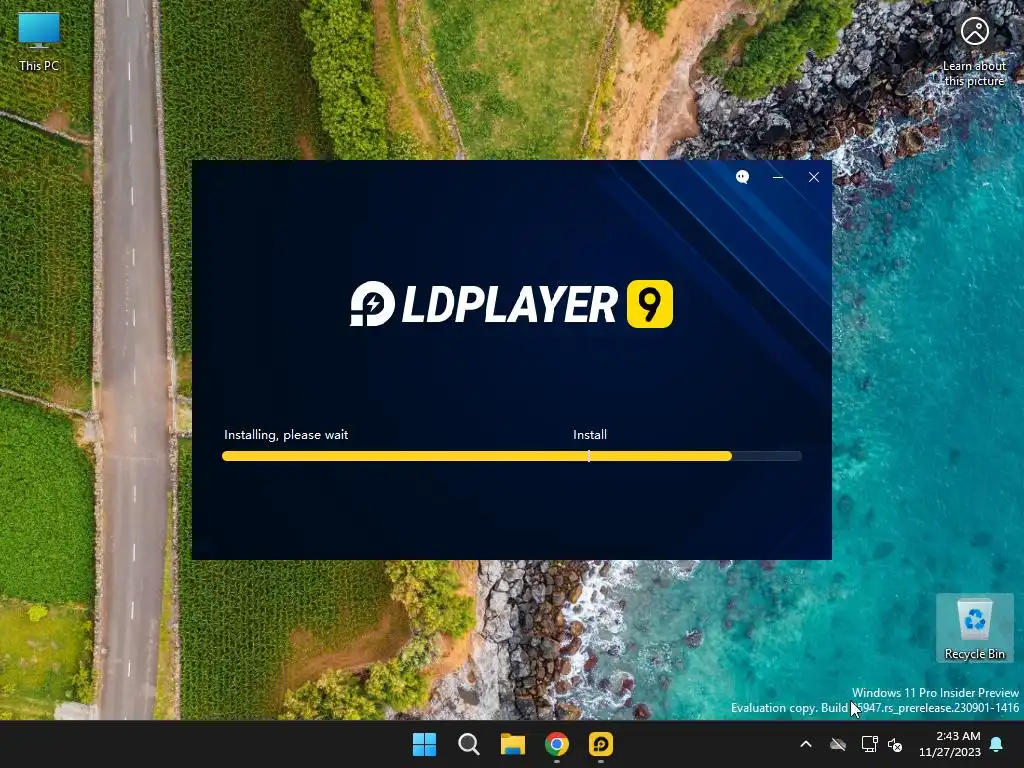Click the LDPlayer 9 logo
The image size is (1024, 768).
coord(511,304)
